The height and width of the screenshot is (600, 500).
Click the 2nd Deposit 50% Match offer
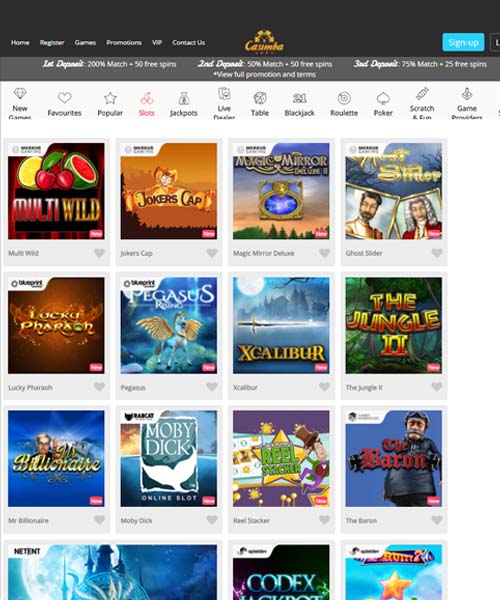265,64
